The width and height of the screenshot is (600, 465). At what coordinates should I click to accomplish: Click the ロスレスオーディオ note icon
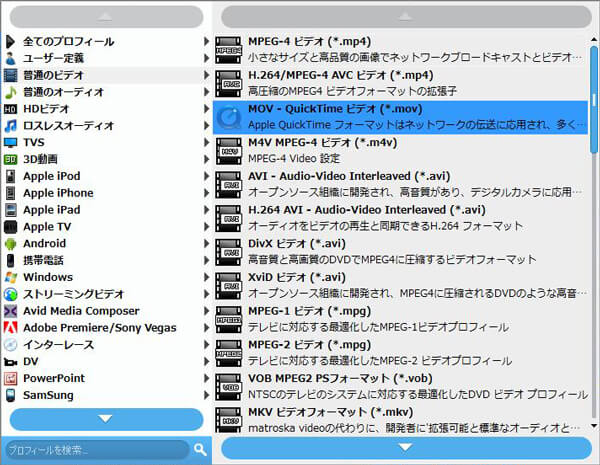point(10,126)
